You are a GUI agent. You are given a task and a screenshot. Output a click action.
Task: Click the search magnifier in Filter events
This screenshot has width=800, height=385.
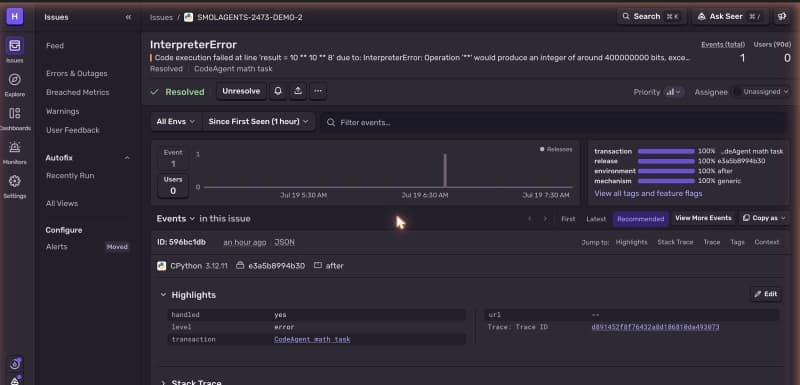331,122
